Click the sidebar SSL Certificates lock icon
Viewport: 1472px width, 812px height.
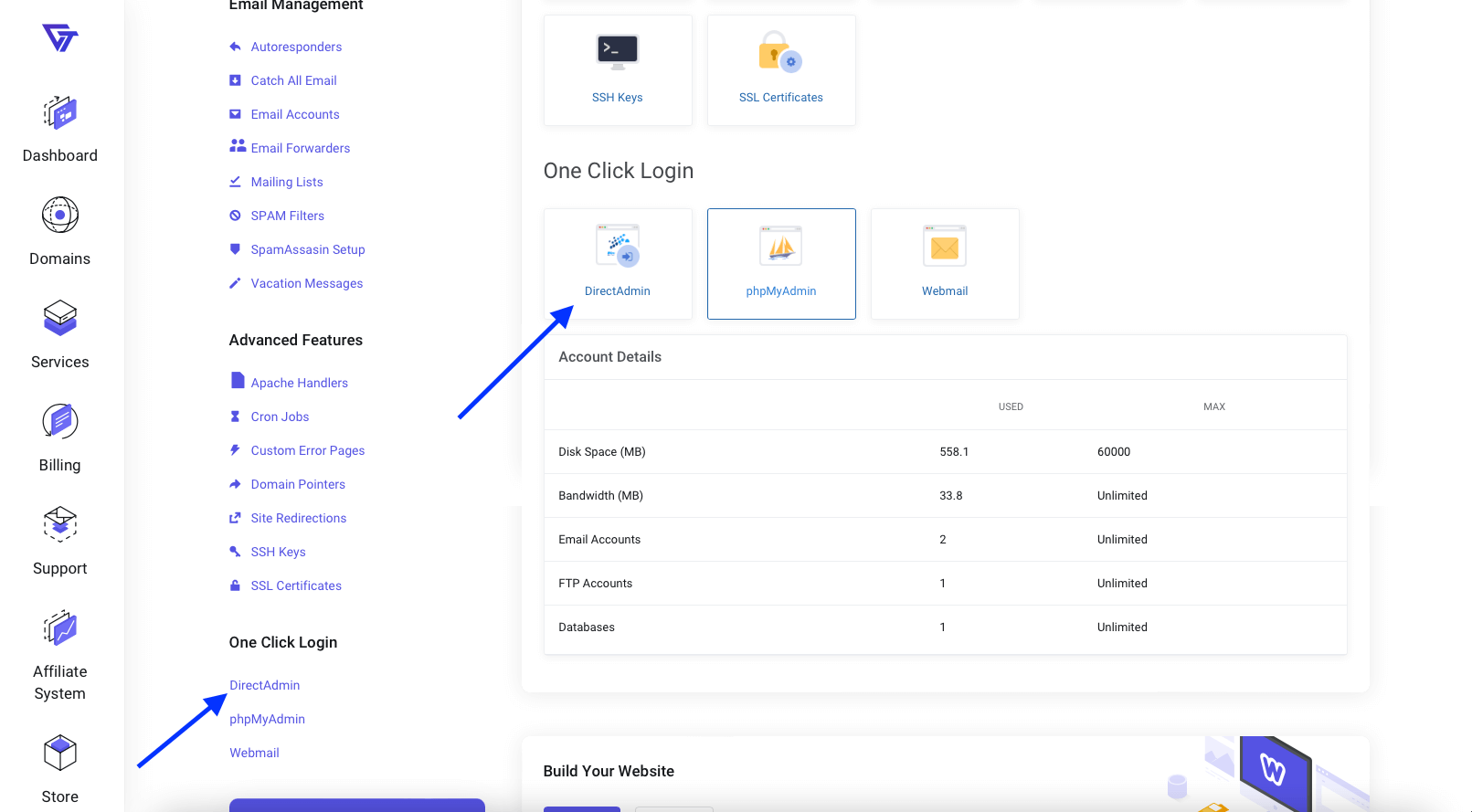(x=235, y=585)
